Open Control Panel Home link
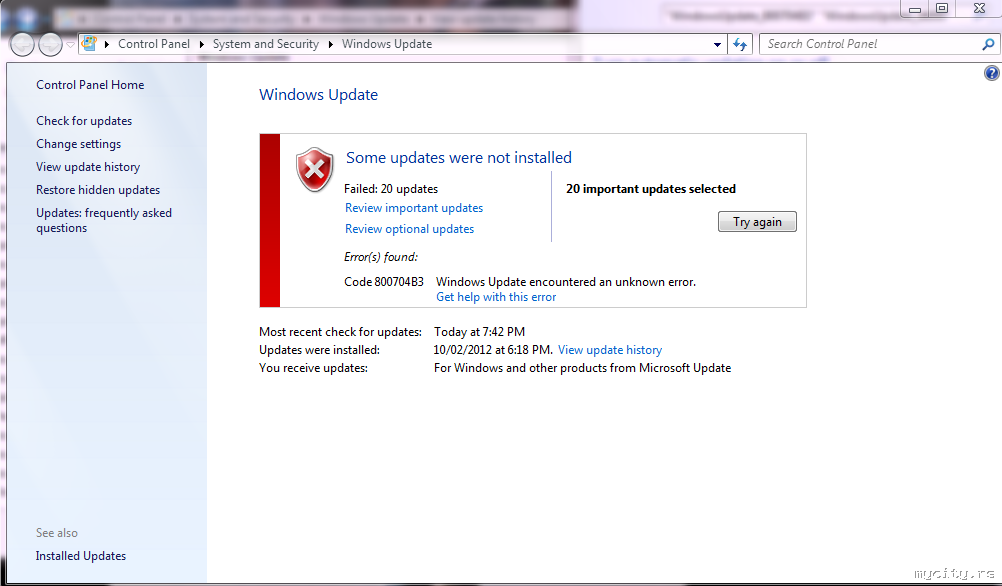 point(90,85)
